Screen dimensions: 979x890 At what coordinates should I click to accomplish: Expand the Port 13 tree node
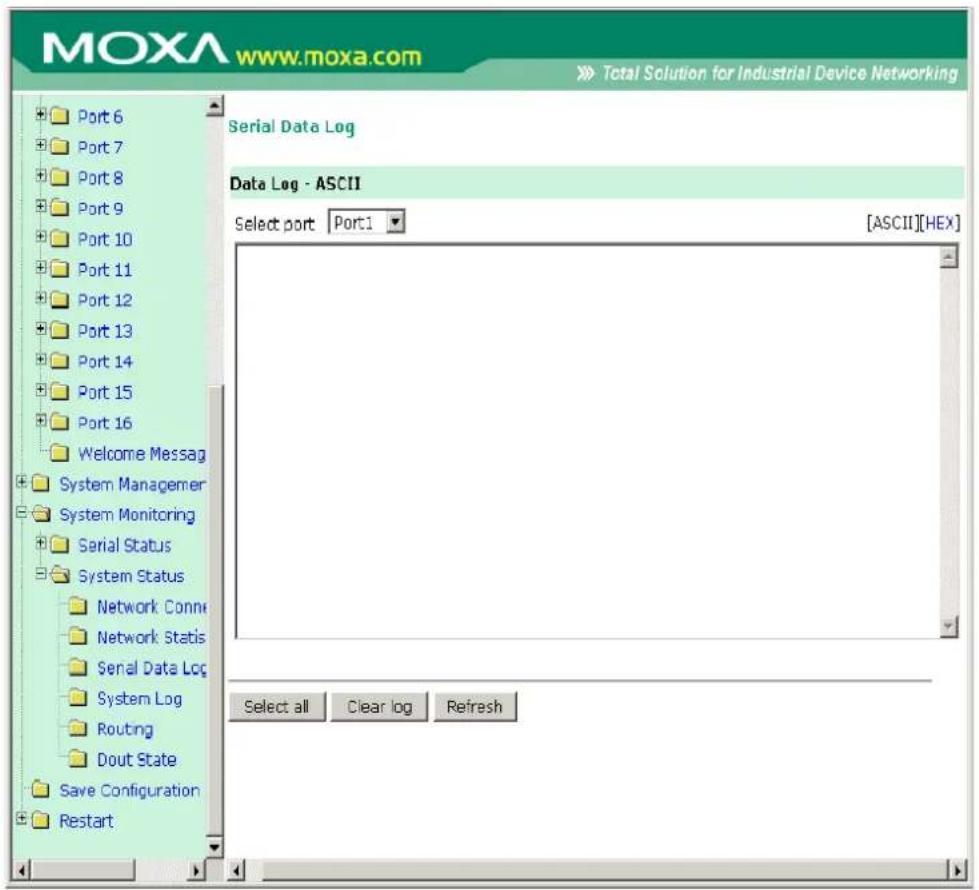[x=41, y=329]
